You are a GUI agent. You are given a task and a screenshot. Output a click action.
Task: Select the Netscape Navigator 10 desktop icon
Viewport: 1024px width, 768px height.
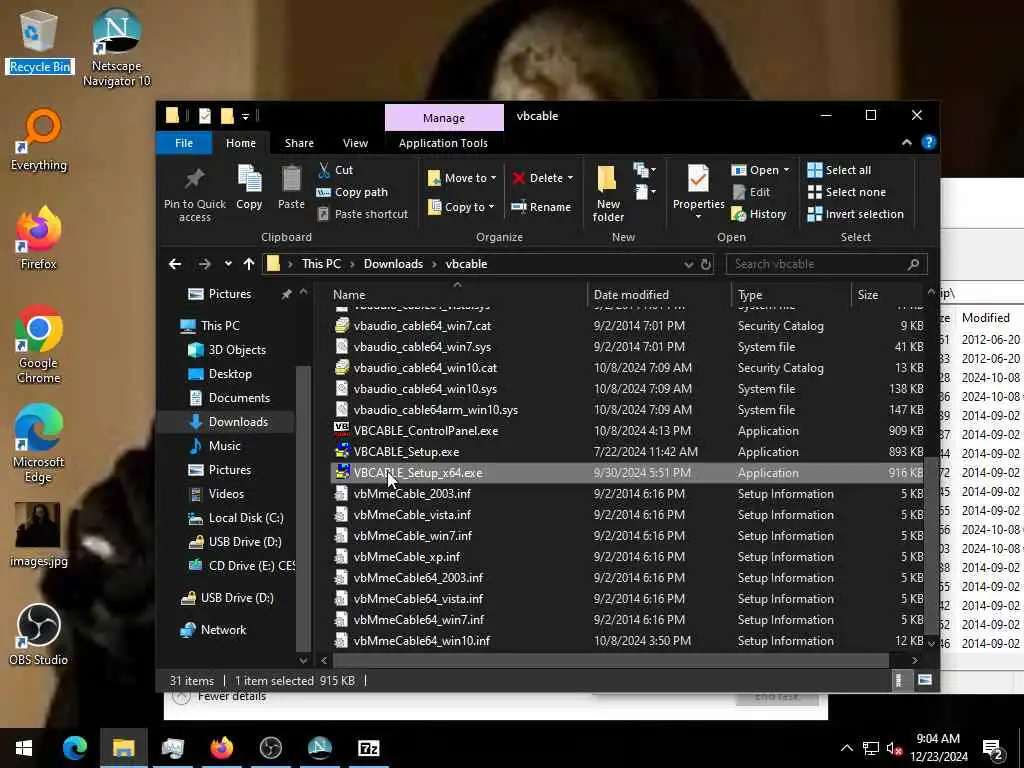coord(116,46)
